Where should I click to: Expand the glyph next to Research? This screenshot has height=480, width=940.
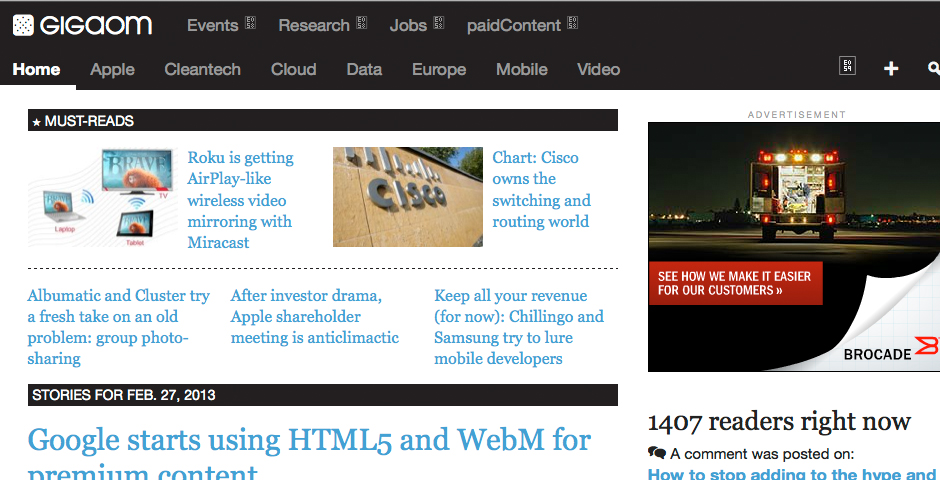361,23
